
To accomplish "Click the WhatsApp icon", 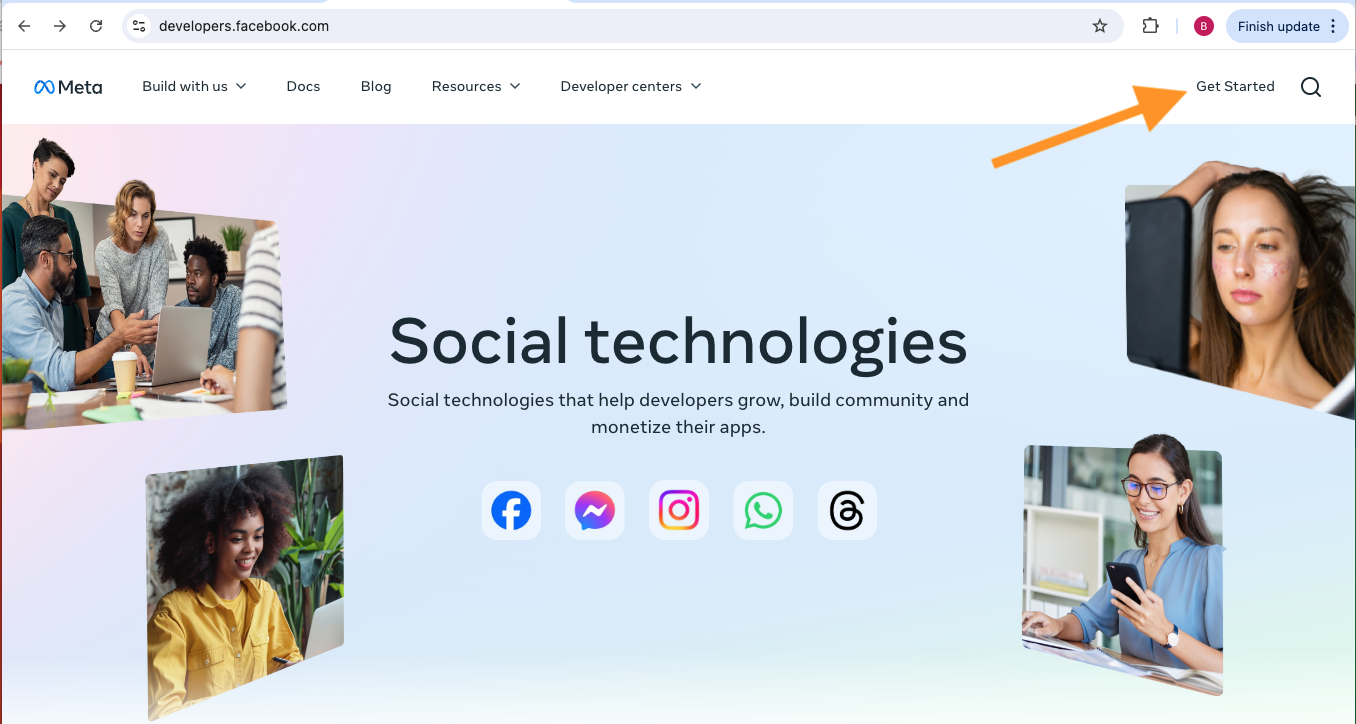I will 763,511.
